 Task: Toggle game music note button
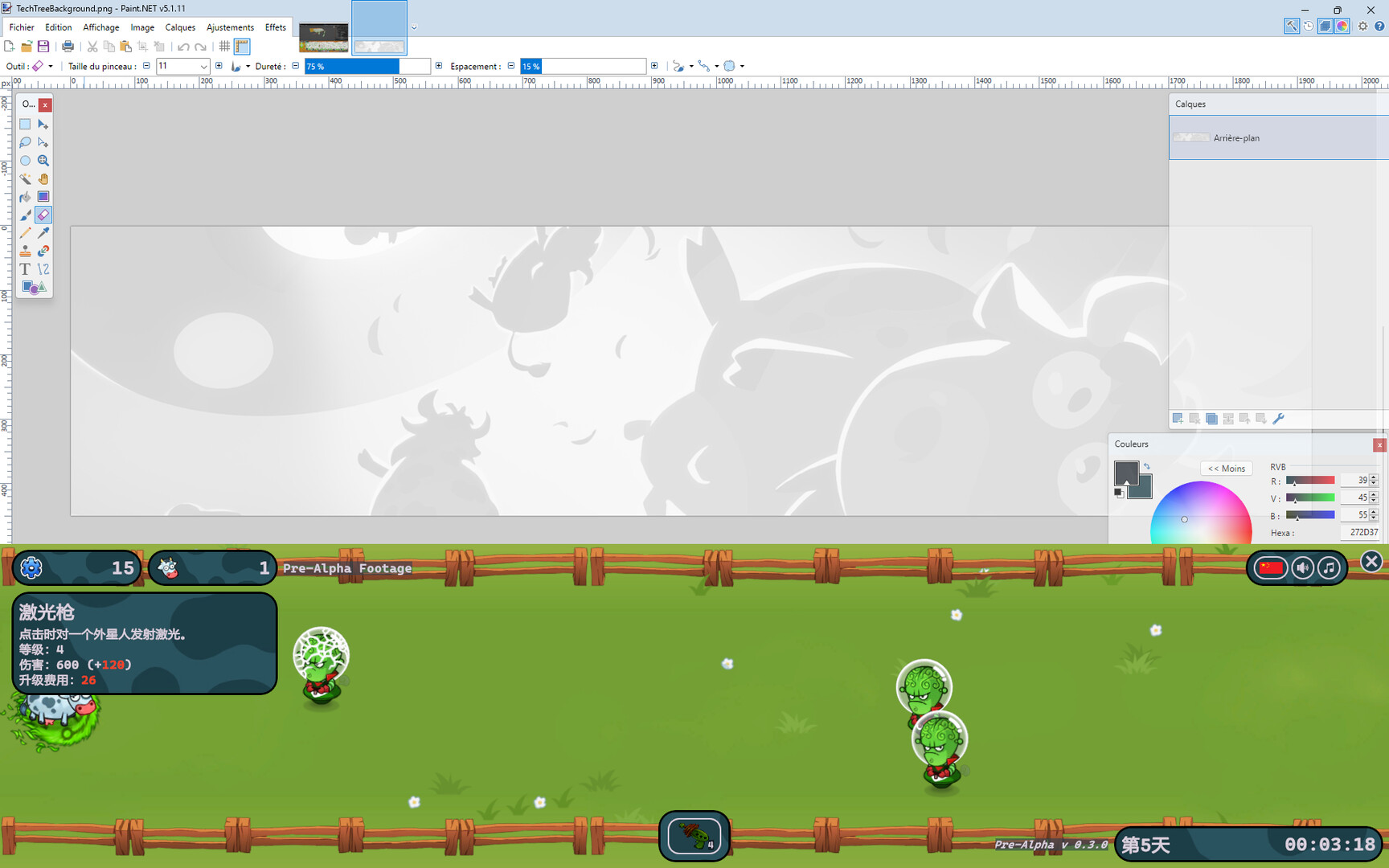coord(1330,568)
